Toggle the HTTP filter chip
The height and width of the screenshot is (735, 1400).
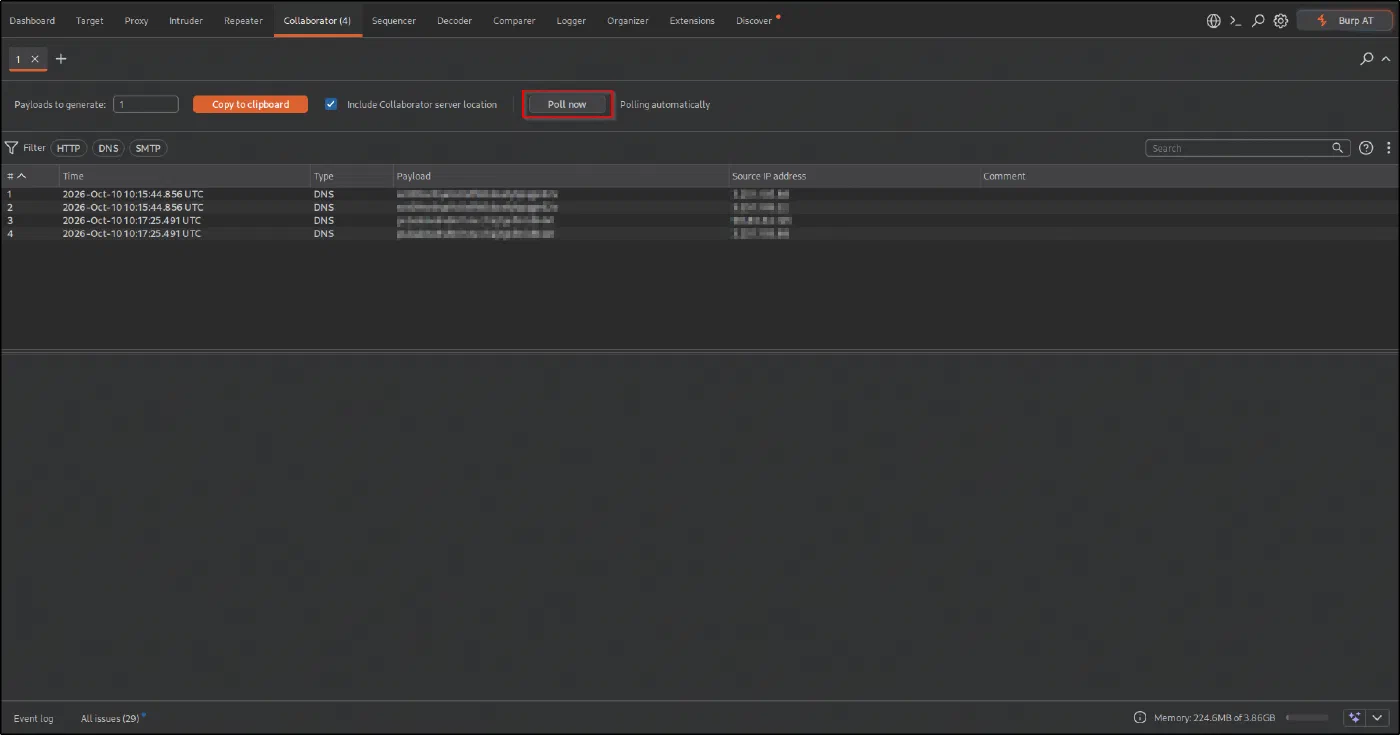point(68,148)
